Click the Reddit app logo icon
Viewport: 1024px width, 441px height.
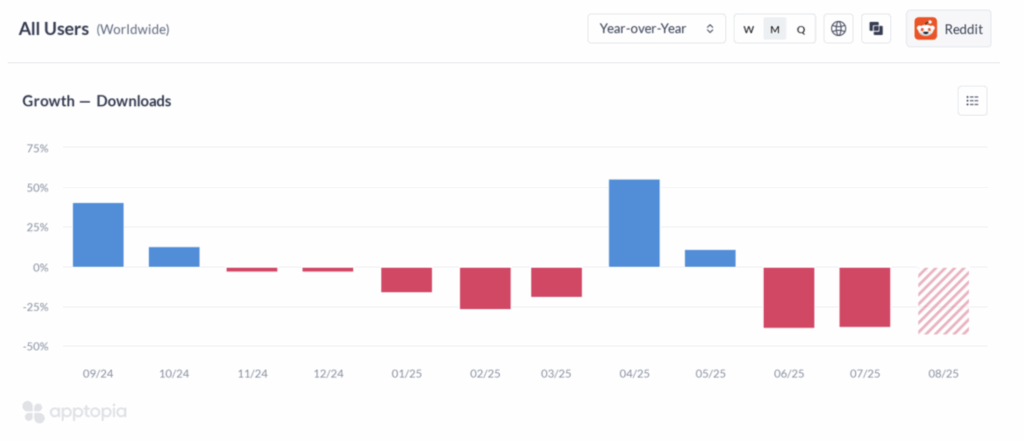(x=926, y=29)
